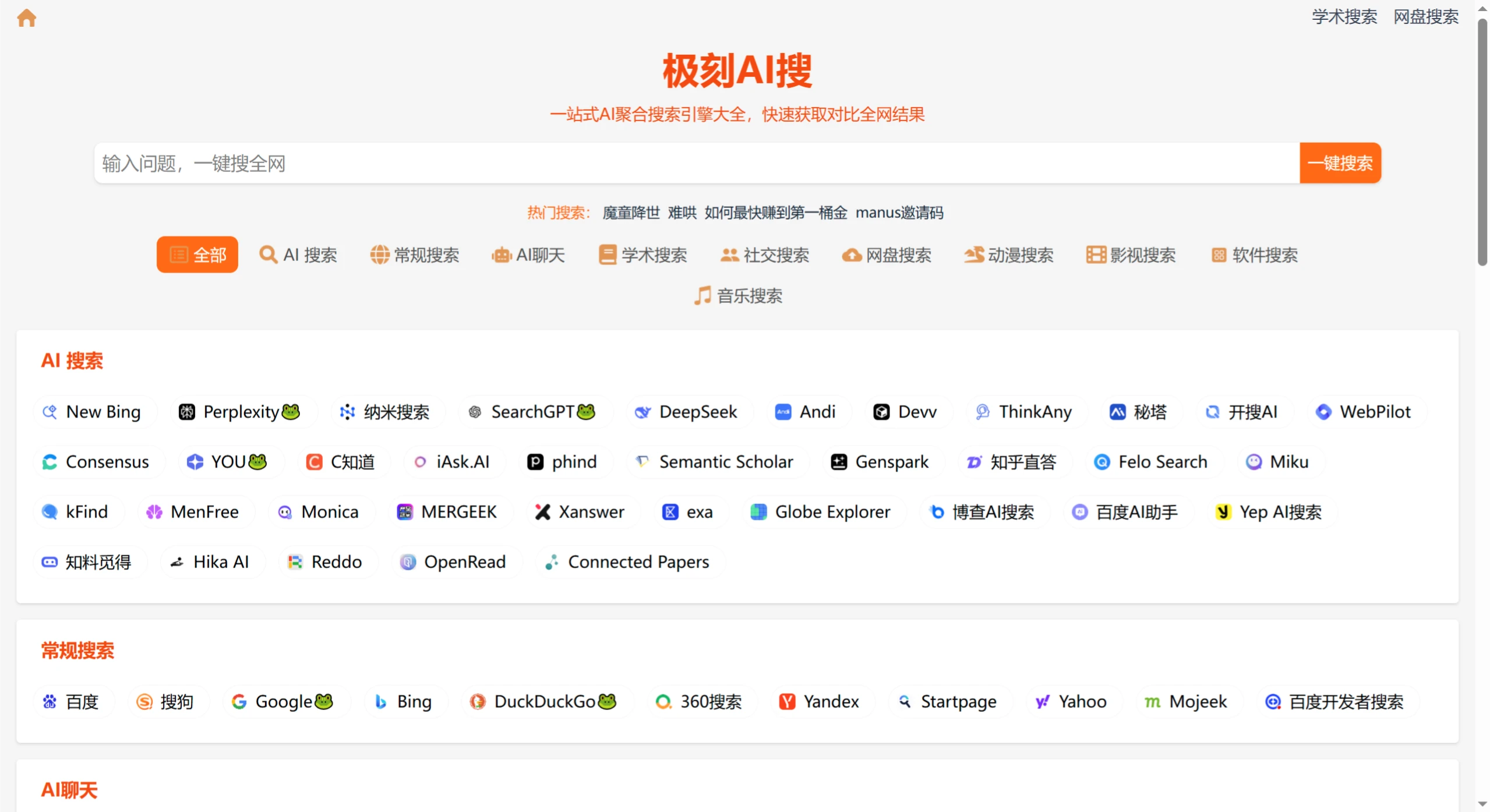Viewport: 1490px width, 812px height.
Task: Click the home icon in top left corner
Action: [27, 18]
